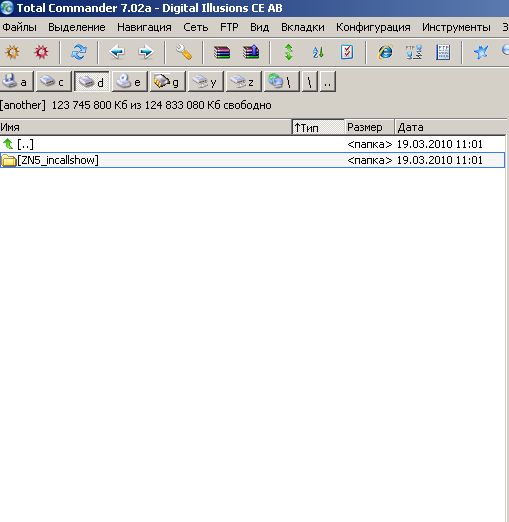This screenshot has width=509, height=522.
Task: Refresh the panel with the blue arrows icon
Action: [79, 52]
